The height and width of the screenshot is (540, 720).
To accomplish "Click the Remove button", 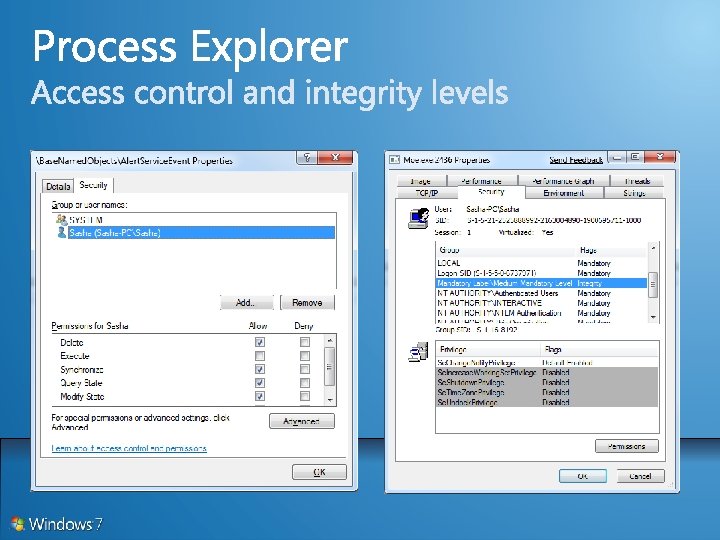I will tap(307, 303).
